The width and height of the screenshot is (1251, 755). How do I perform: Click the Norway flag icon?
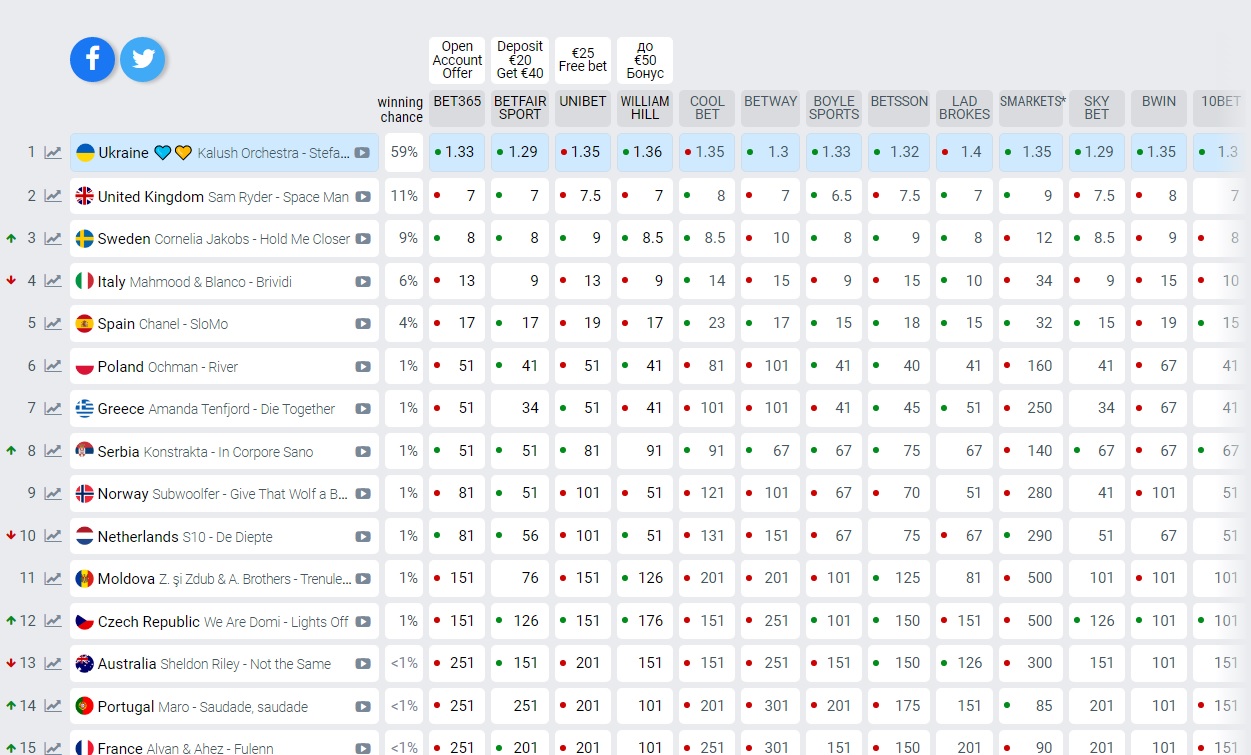tap(85, 494)
